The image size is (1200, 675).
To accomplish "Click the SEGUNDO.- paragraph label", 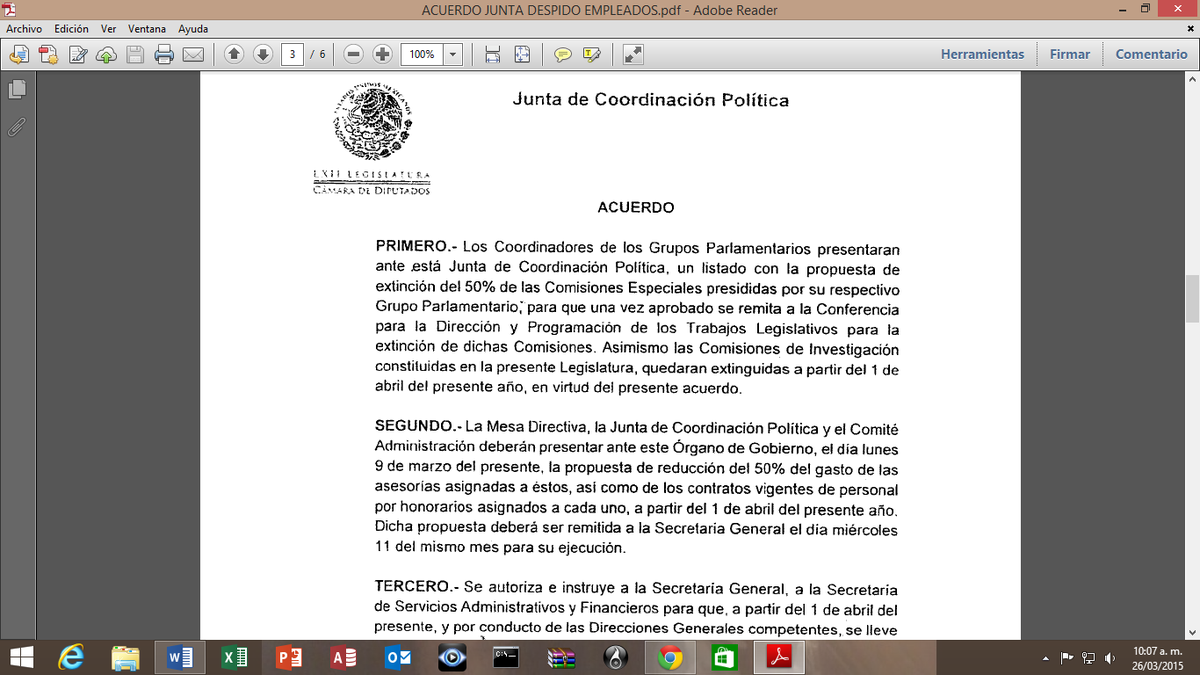I will pos(419,426).
